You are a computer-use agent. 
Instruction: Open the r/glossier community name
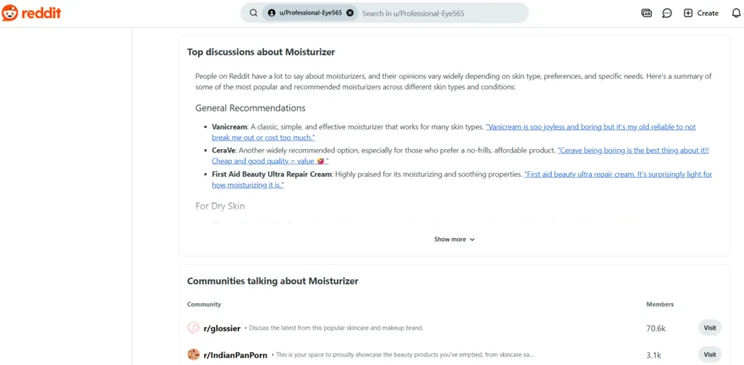222,328
